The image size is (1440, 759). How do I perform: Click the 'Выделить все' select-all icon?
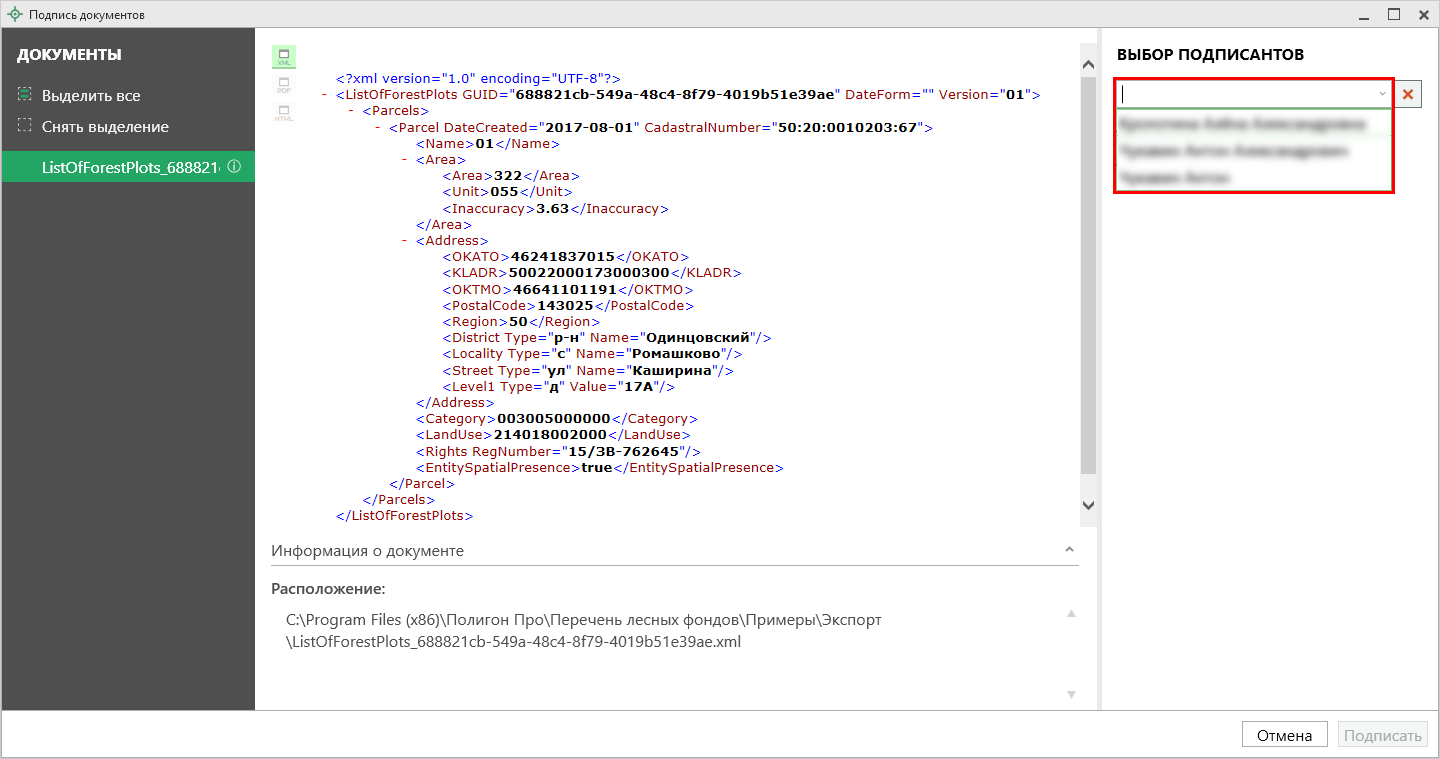(25, 95)
